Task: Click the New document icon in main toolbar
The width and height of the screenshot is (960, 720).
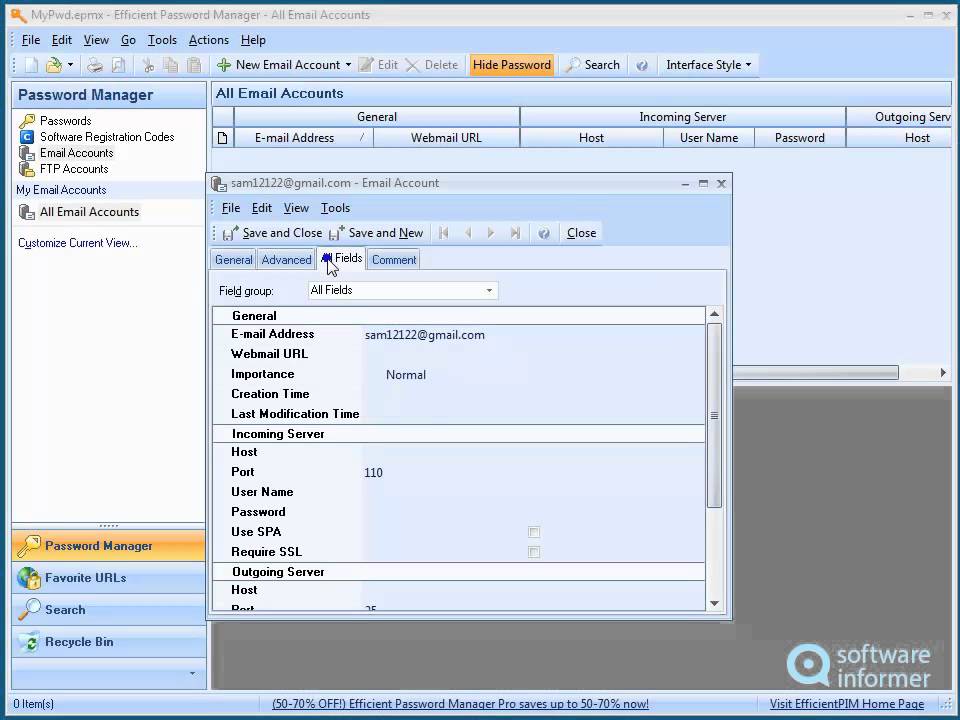Action: [x=31, y=65]
